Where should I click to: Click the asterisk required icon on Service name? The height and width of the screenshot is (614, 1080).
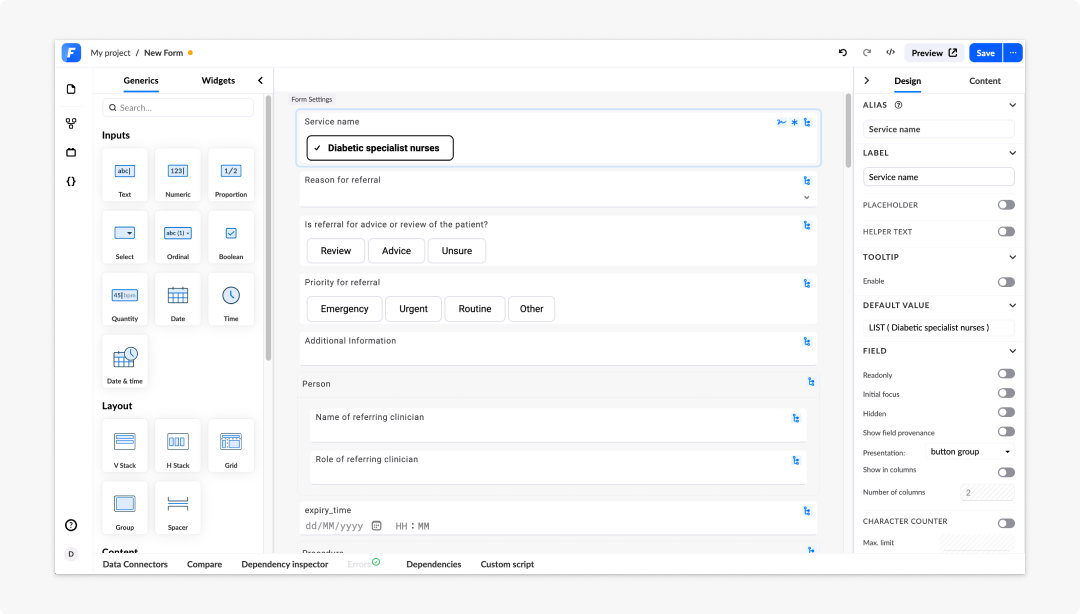tap(794, 122)
